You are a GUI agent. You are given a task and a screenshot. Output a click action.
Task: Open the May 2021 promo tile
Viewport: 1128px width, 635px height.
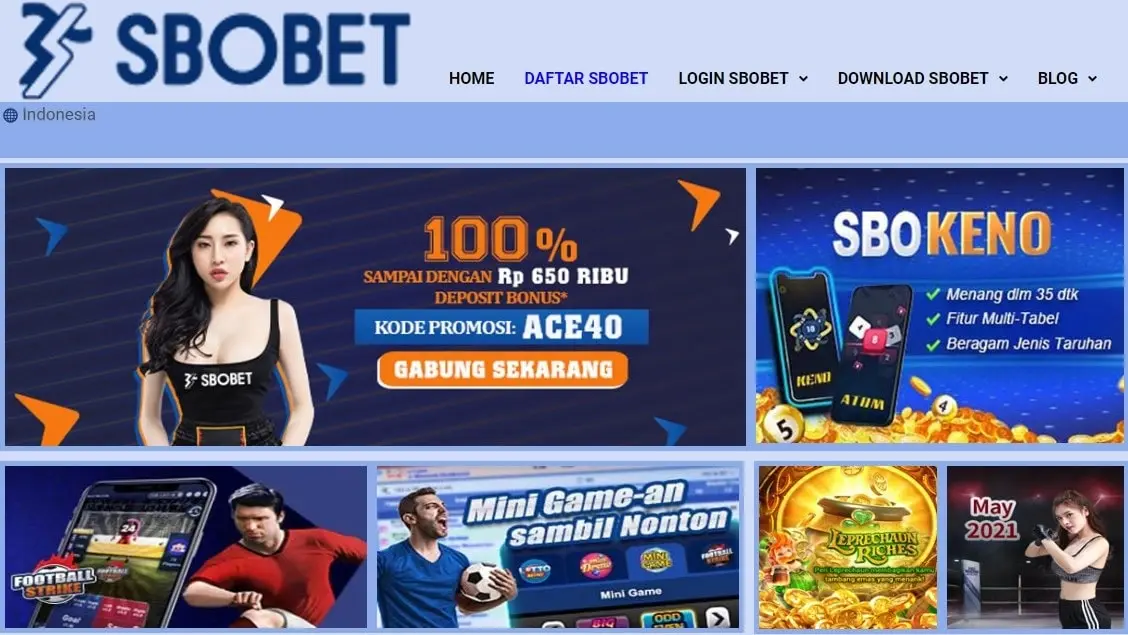(1035, 547)
